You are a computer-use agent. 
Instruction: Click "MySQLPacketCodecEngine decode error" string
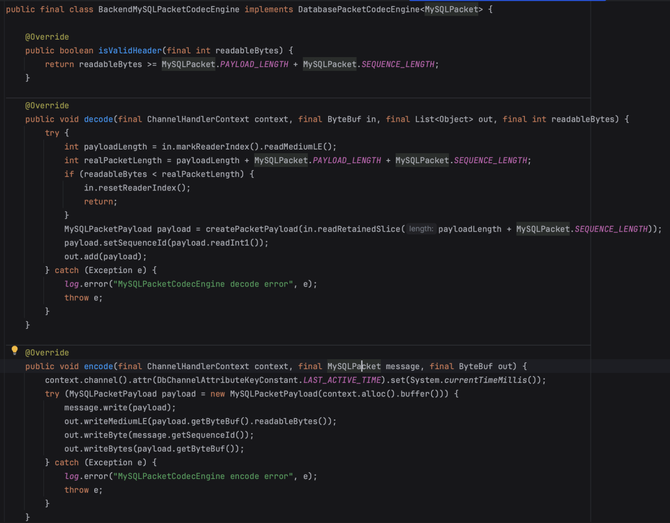[x=203, y=284]
